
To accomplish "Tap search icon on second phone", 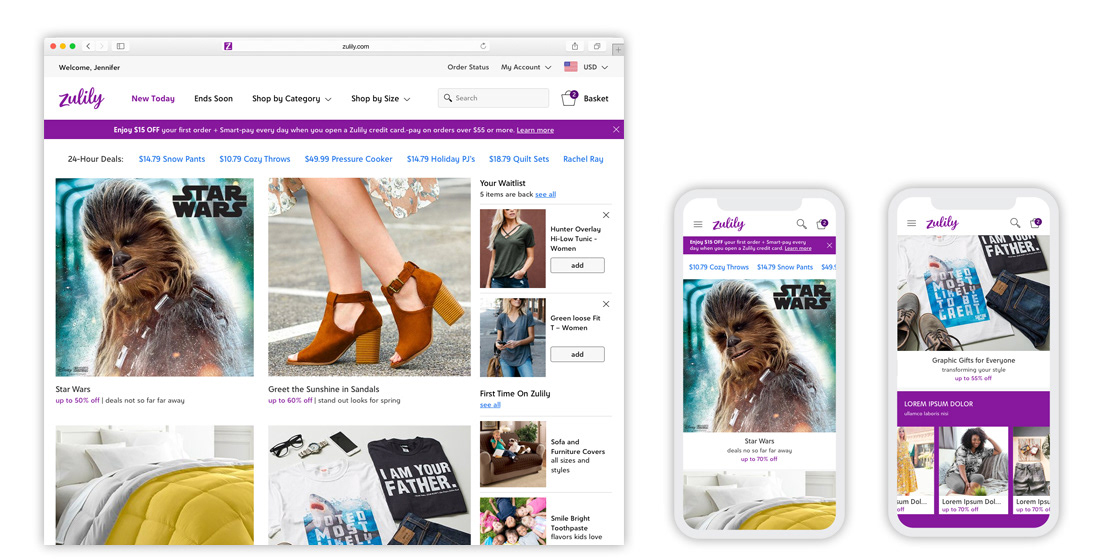I will click(x=1015, y=223).
